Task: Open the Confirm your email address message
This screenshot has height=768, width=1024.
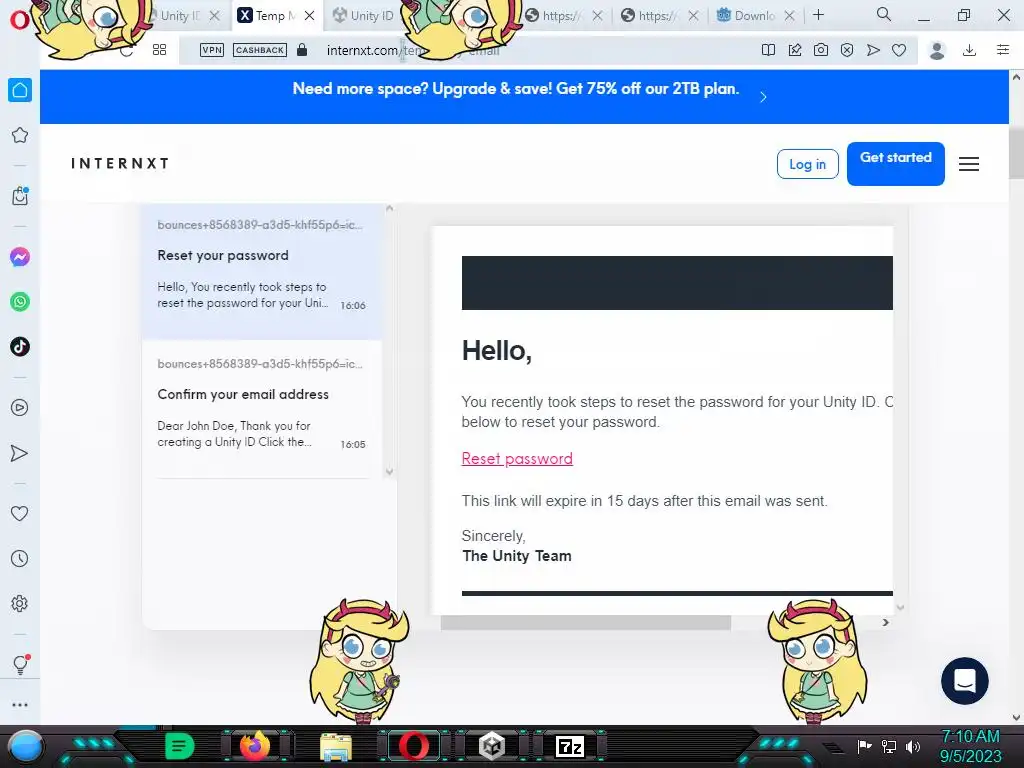Action: (262, 409)
